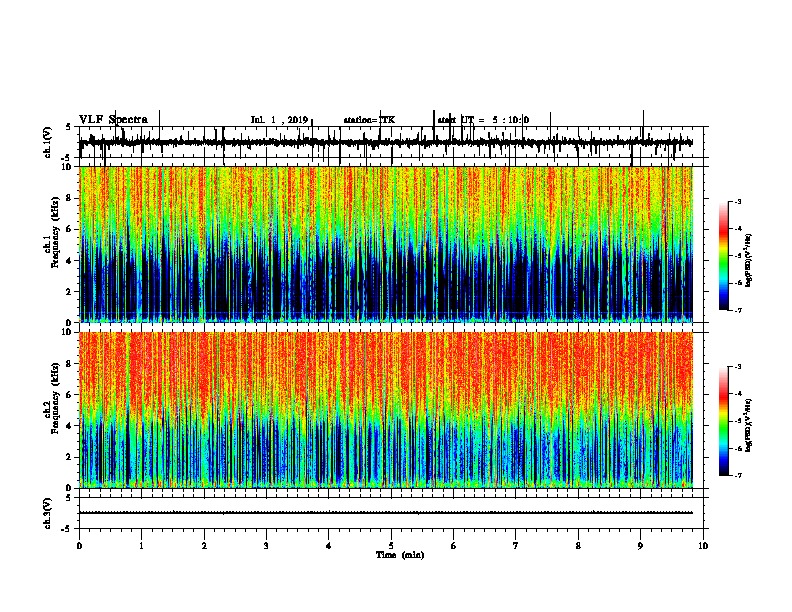Click the ch.1 voltage waveform trace
The height and width of the screenshot is (612, 792).
(x=386, y=143)
